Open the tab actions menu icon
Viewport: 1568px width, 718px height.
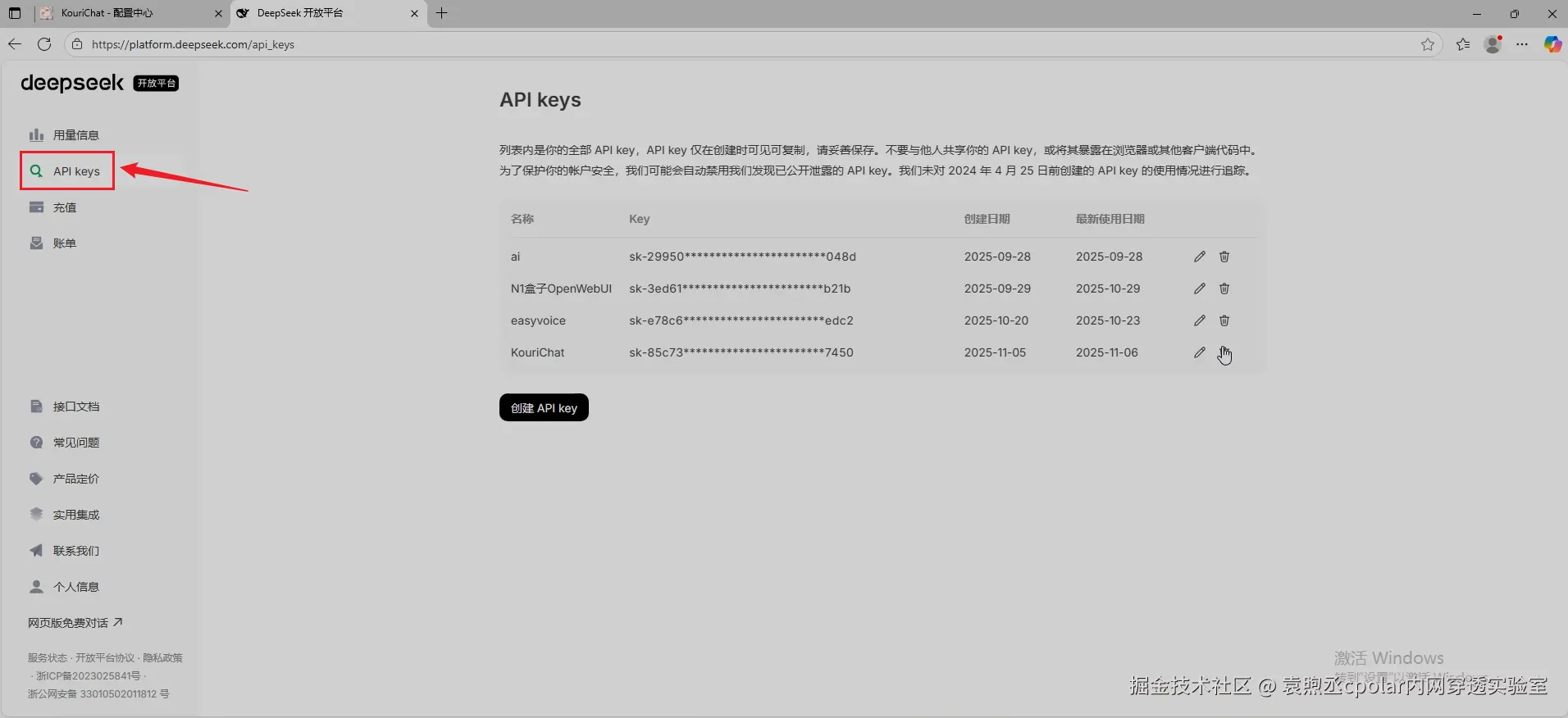coord(15,13)
